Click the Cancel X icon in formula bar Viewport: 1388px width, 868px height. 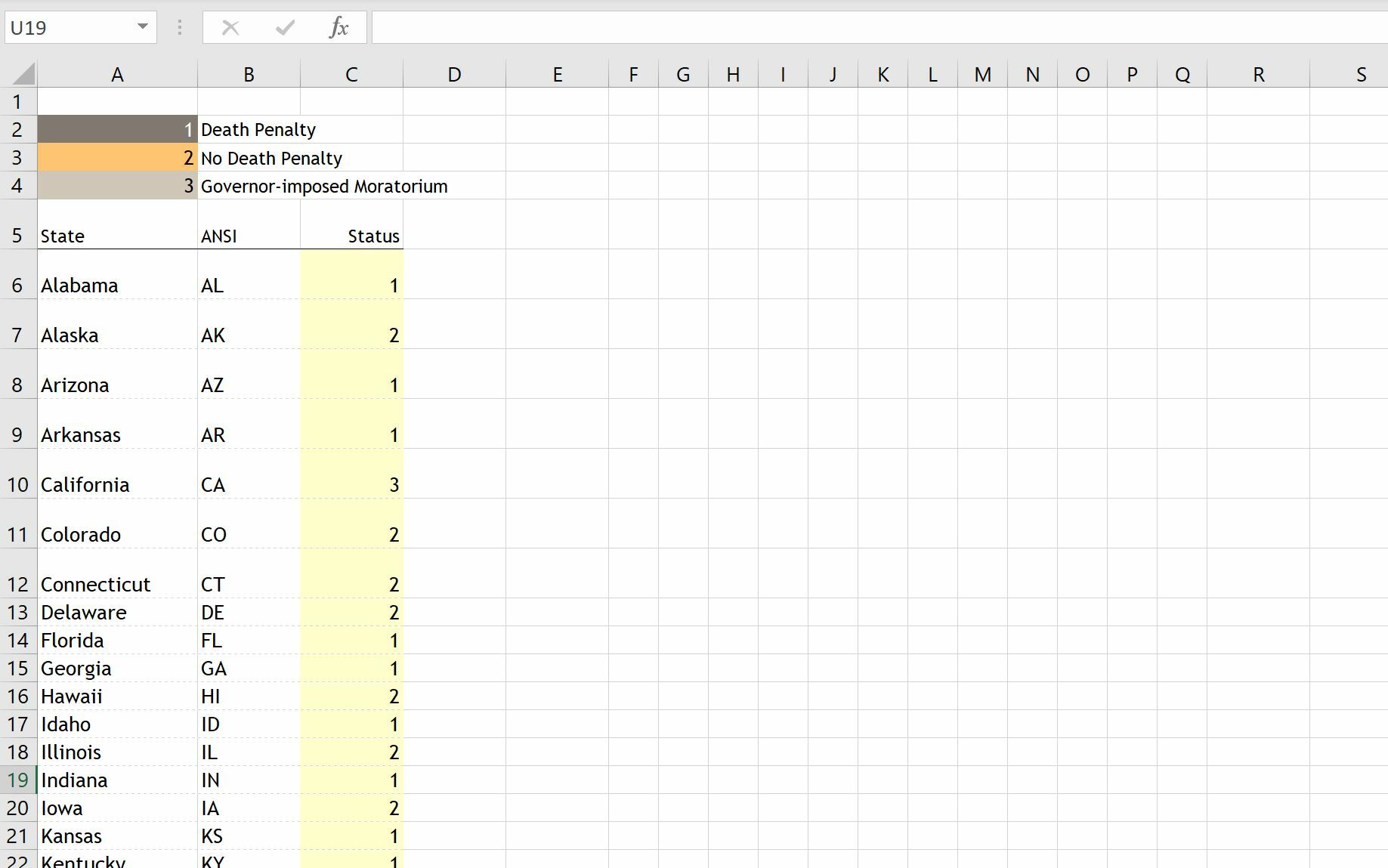(x=230, y=28)
